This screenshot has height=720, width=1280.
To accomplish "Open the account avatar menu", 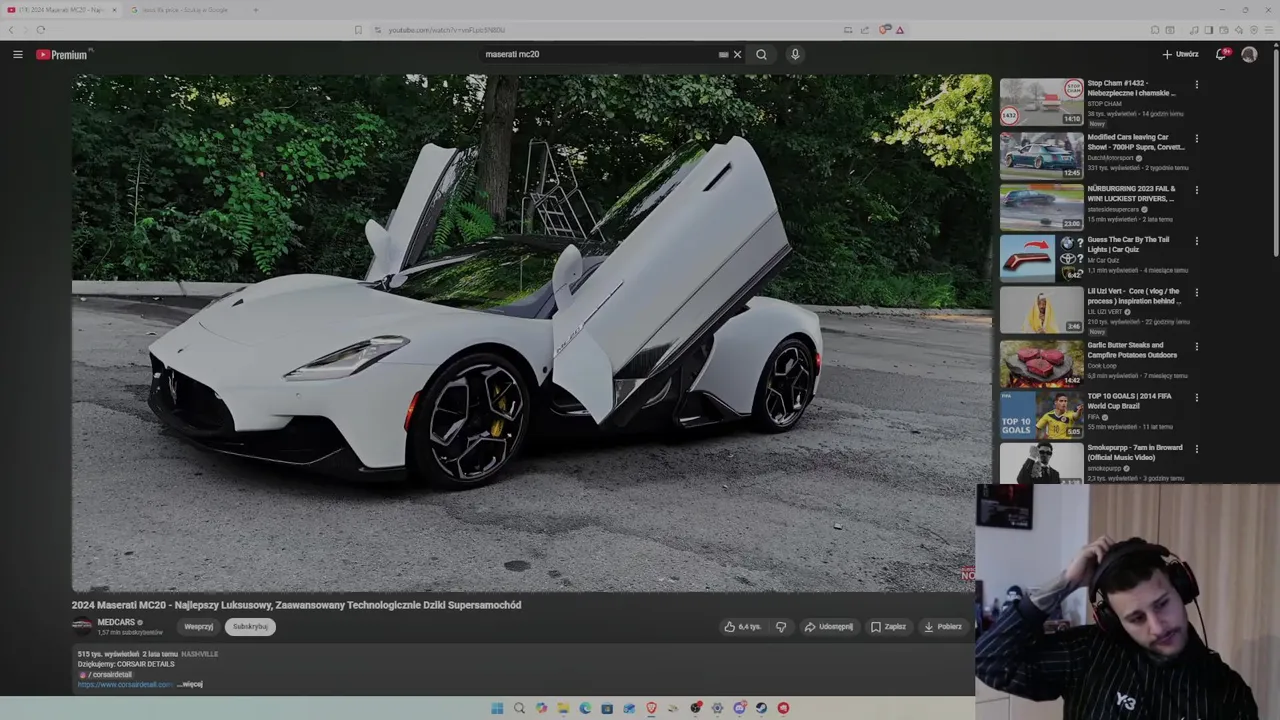I will coord(1249,55).
